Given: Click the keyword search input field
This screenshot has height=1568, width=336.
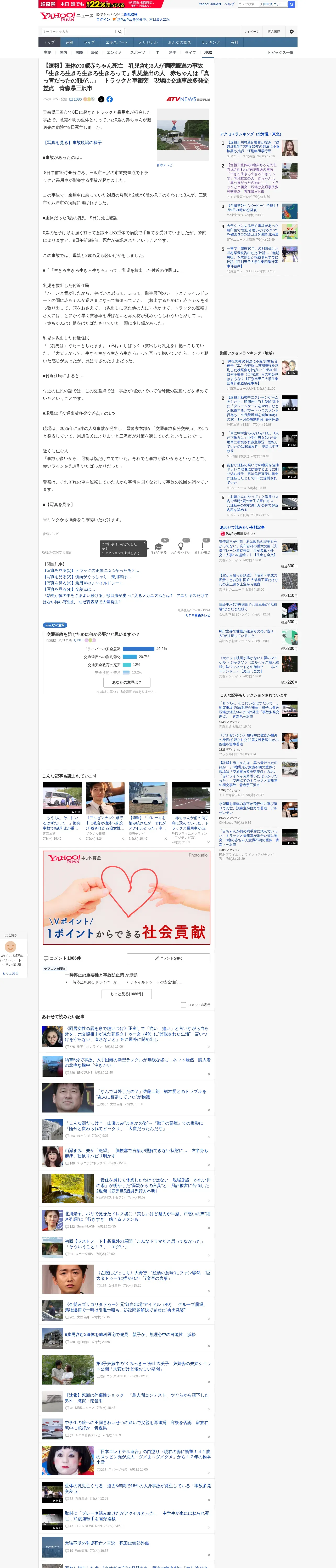Looking at the screenshot, I should pos(79,32).
